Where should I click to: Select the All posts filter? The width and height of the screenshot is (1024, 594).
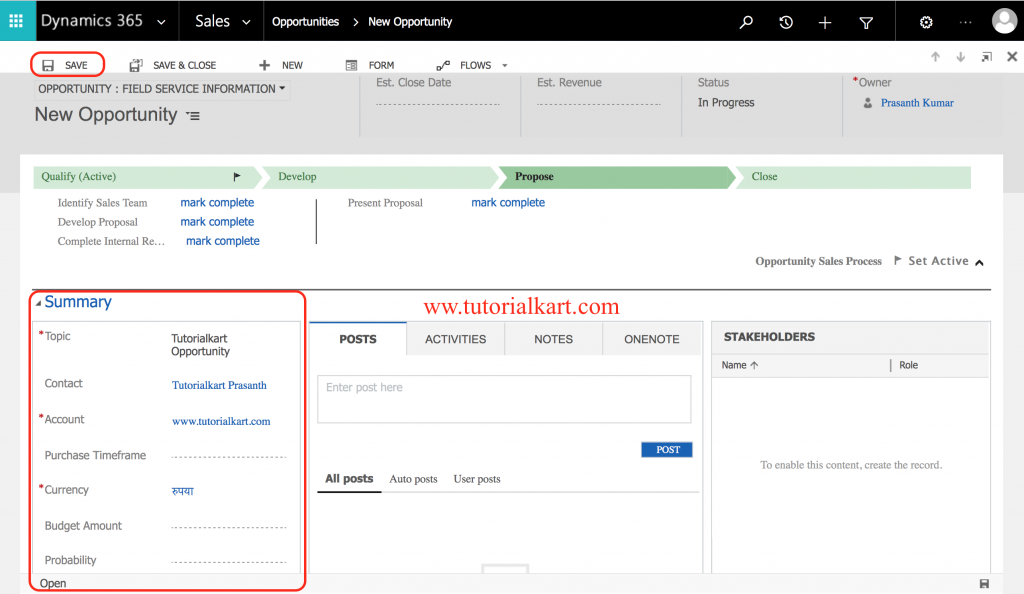coord(349,478)
